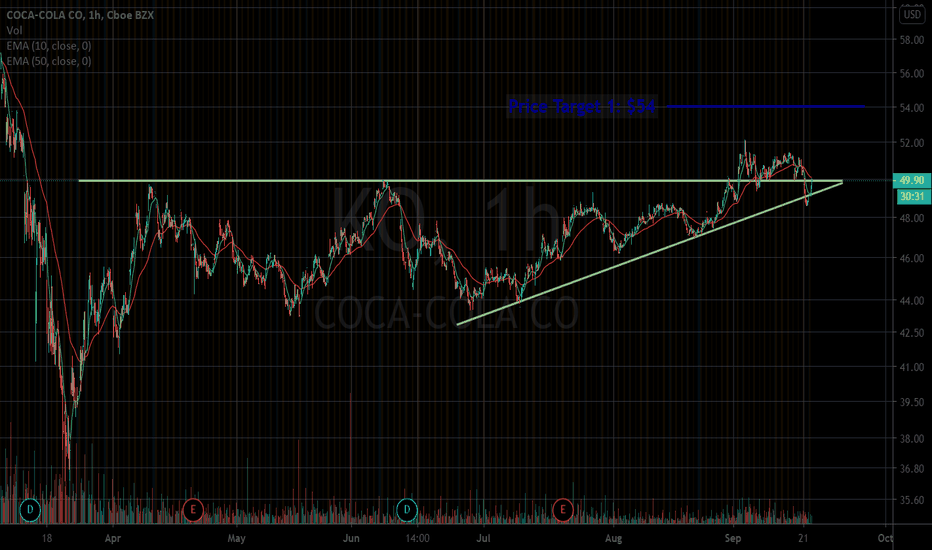Viewport: 932px width, 550px height.
Task: Select the Vol indicator legend
Action: pyautogui.click(x=14, y=30)
